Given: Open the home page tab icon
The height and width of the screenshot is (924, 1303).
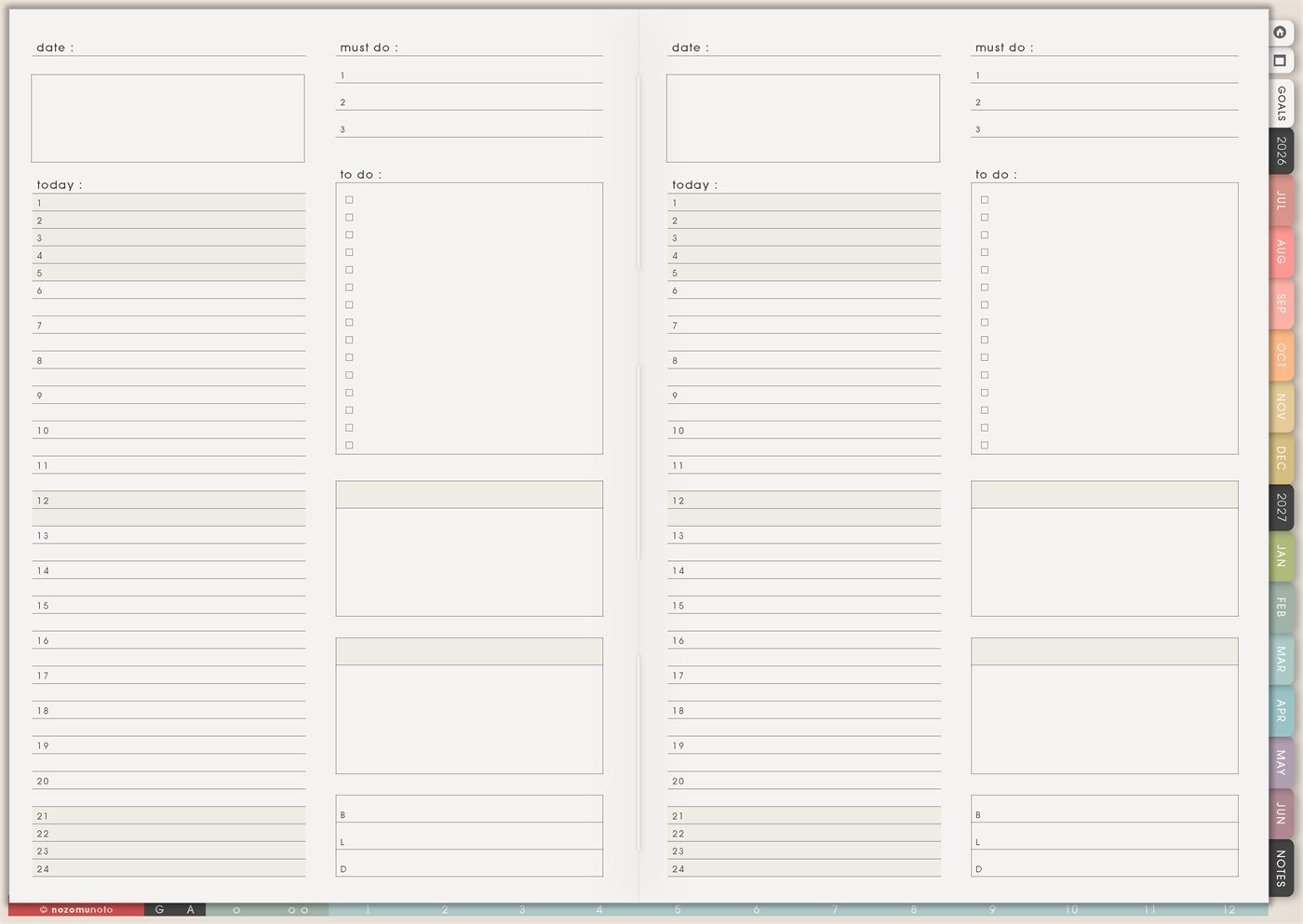Looking at the screenshot, I should 1281,33.
